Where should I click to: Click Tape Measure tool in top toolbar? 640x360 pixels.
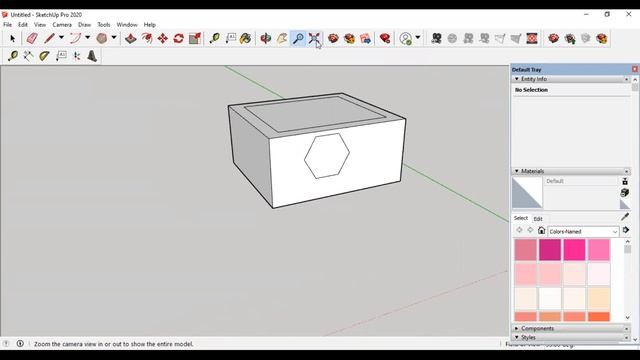click(214, 38)
